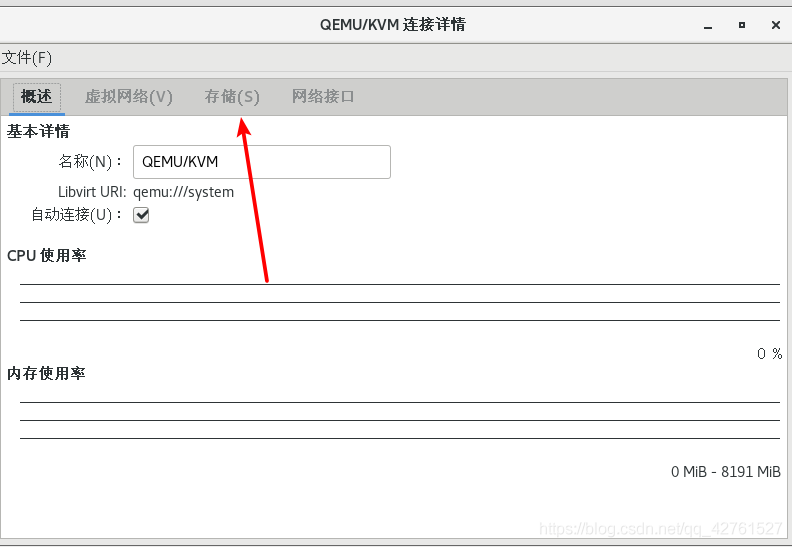Viewport: 792px width, 547px height.
Task: Close the QEMU/KVM 连接详情 window
Action: (x=776, y=25)
